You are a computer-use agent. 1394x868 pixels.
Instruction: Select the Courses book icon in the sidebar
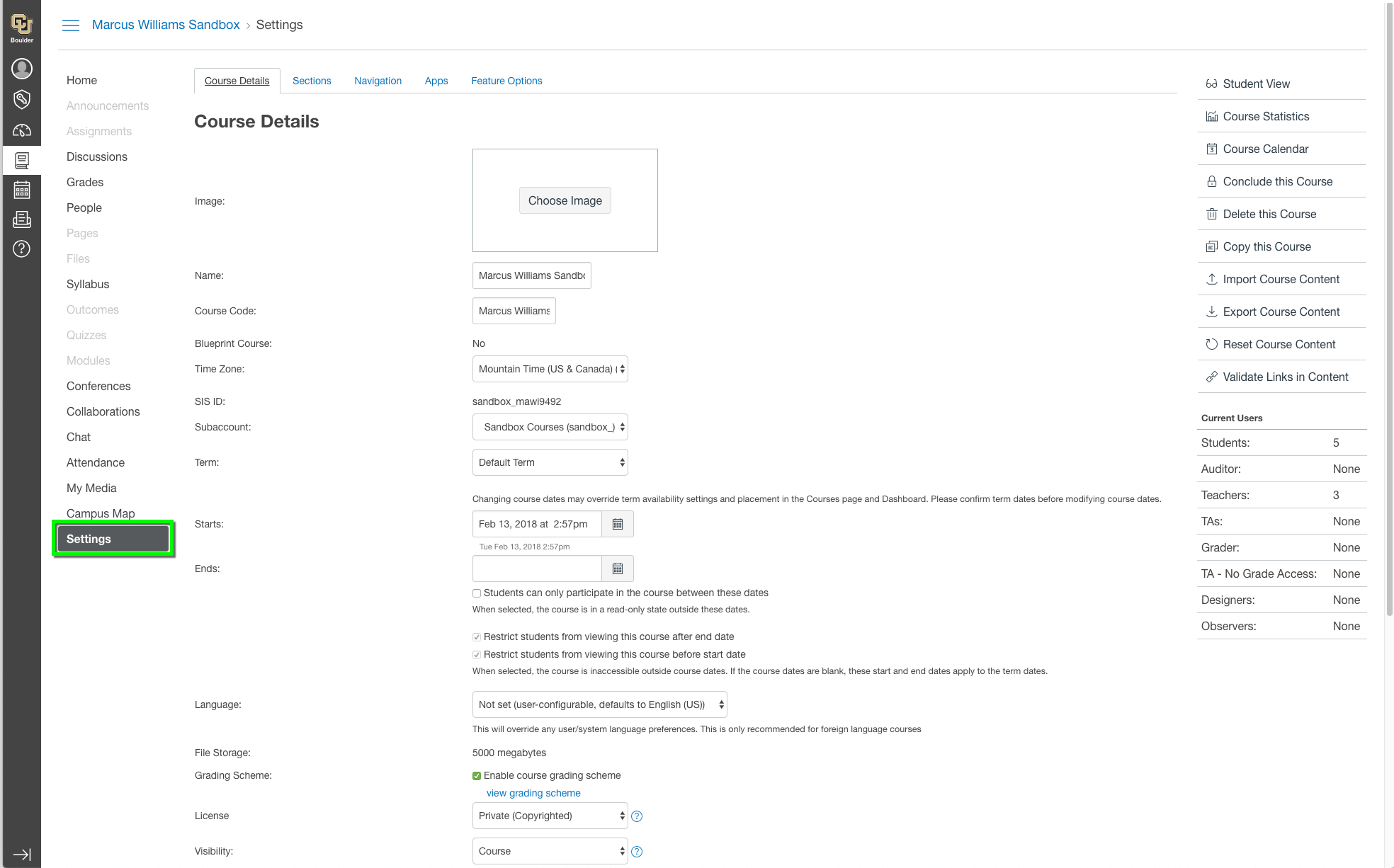(21, 160)
